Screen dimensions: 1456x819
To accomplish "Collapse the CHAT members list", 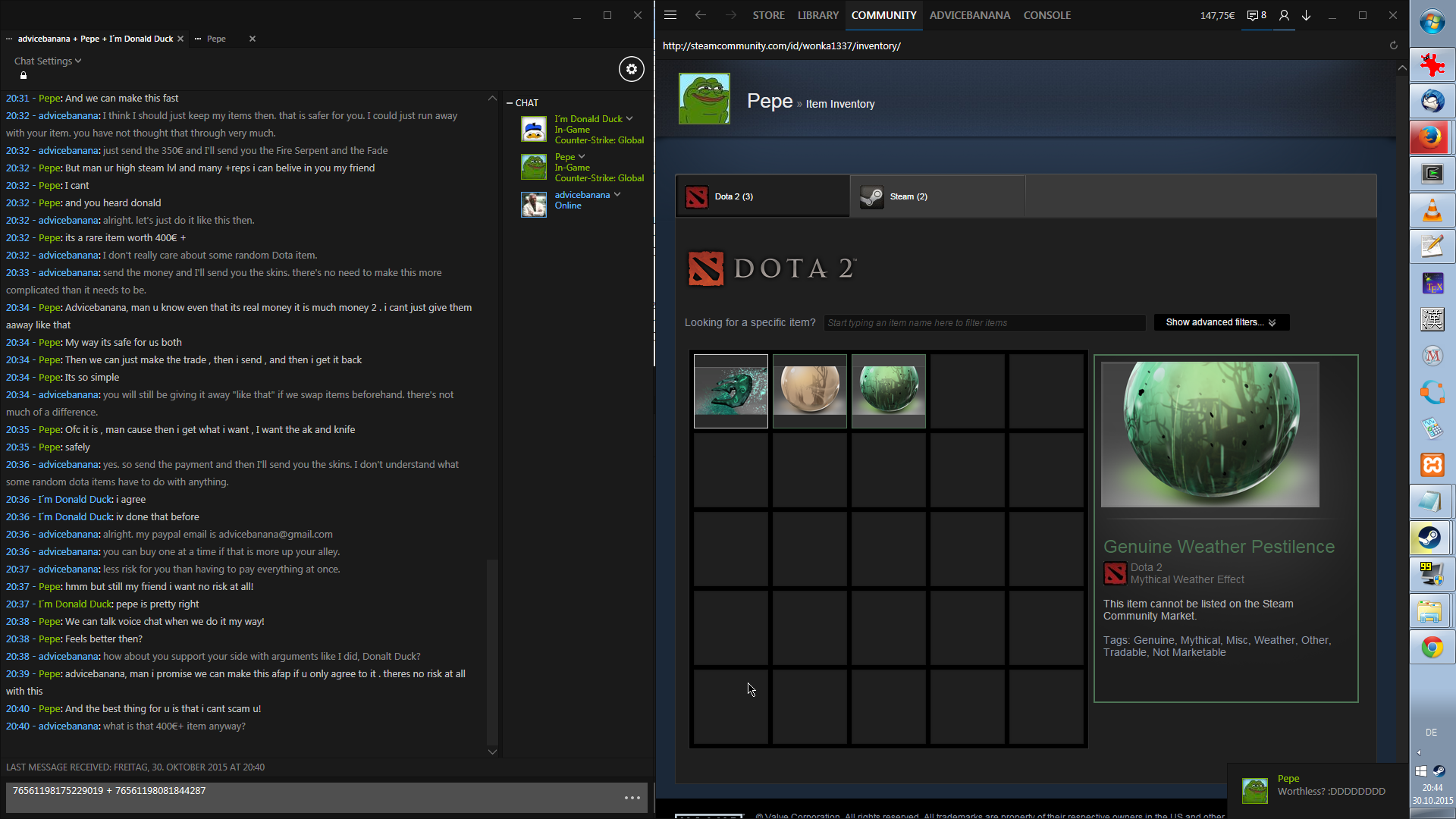I will [510, 103].
